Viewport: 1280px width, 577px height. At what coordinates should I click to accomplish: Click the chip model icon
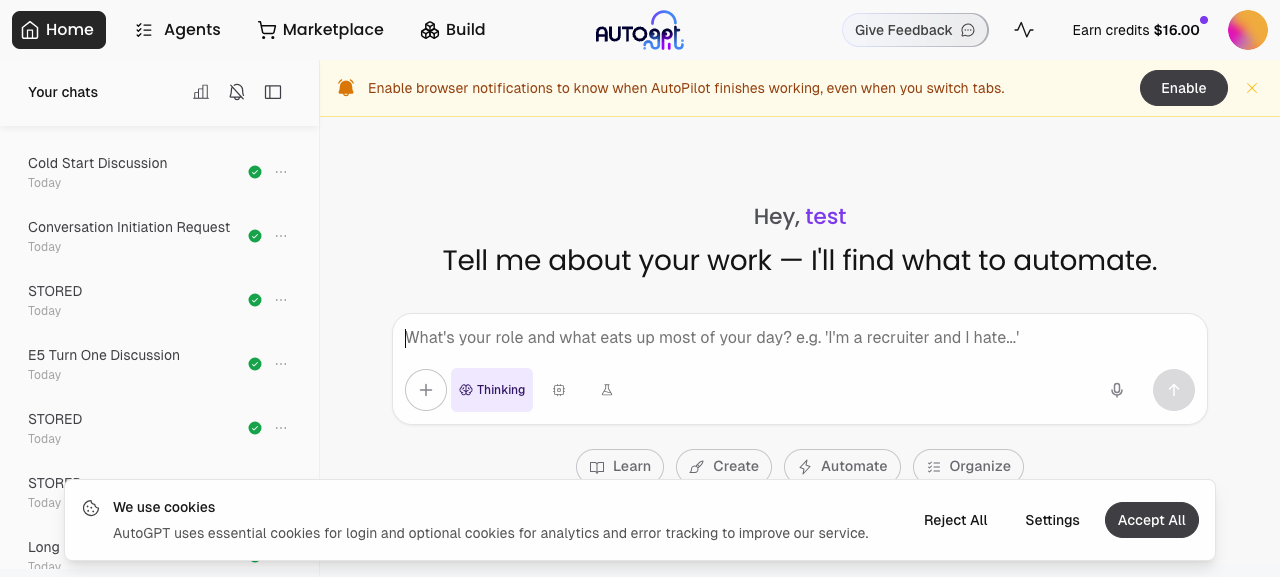click(x=559, y=390)
